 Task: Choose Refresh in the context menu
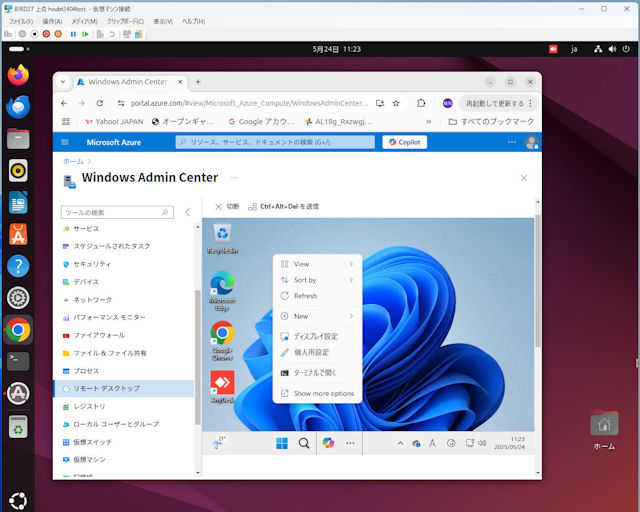coord(317,296)
